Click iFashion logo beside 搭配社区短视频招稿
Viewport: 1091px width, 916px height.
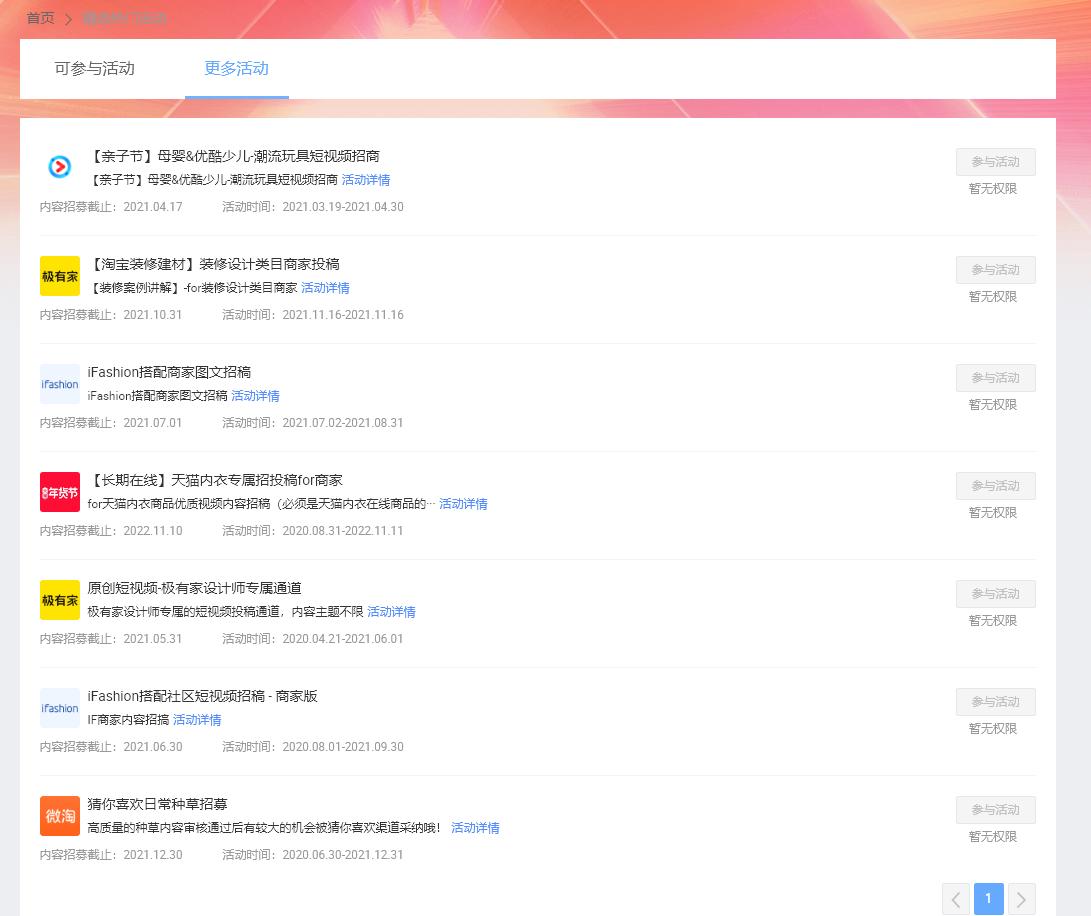point(60,707)
